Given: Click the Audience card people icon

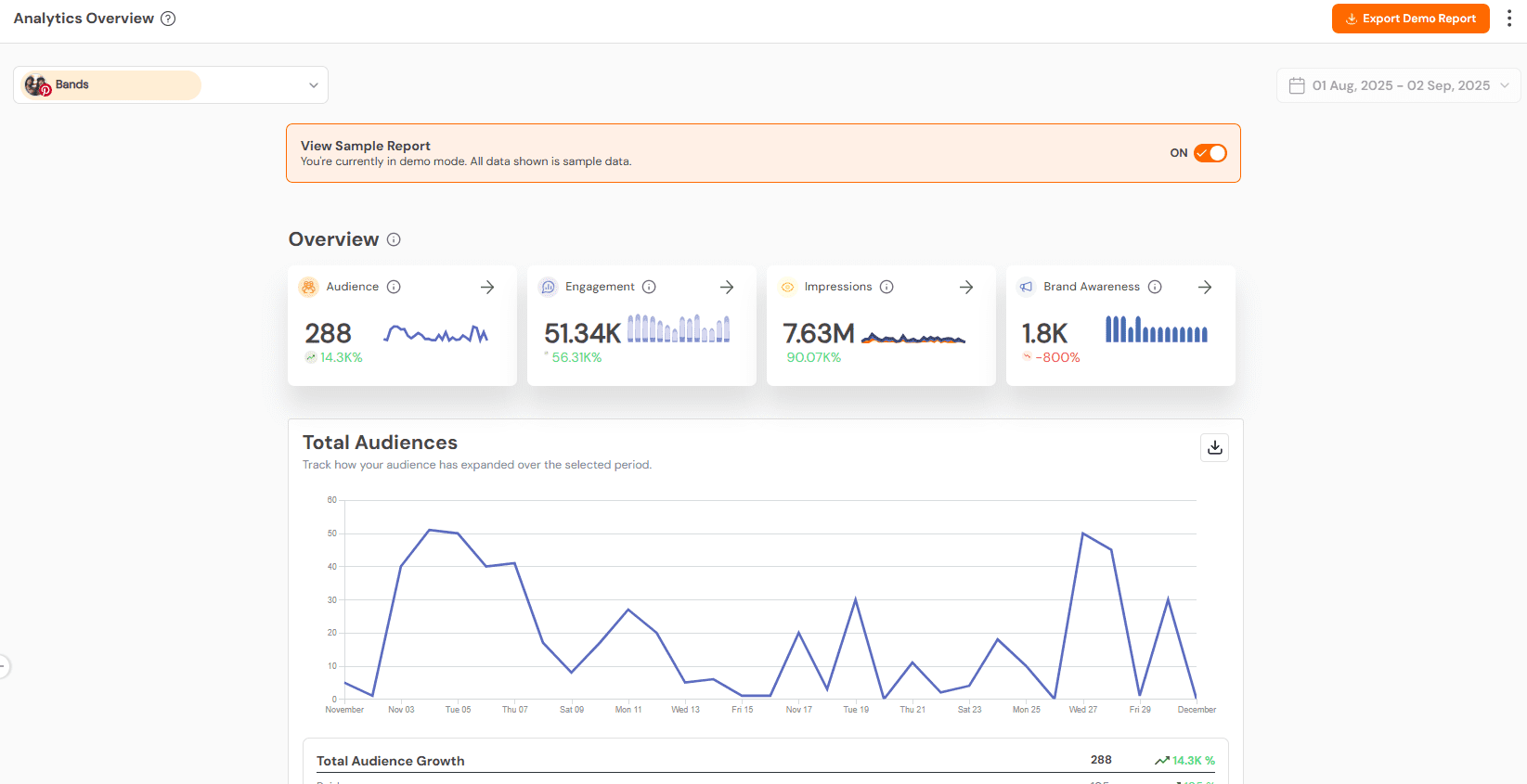Looking at the screenshot, I should (x=308, y=288).
